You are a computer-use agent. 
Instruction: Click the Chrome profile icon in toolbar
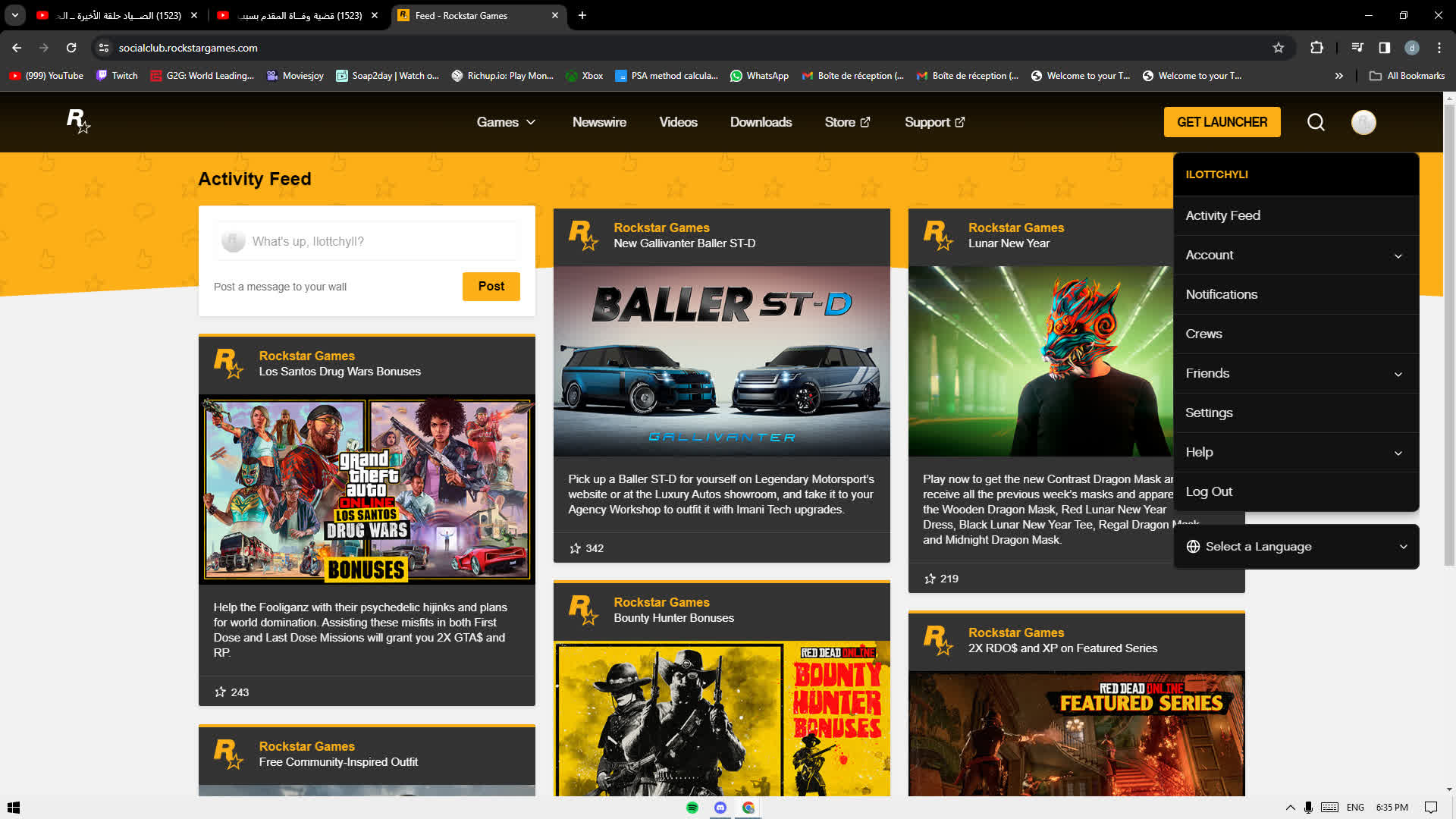(x=1412, y=48)
